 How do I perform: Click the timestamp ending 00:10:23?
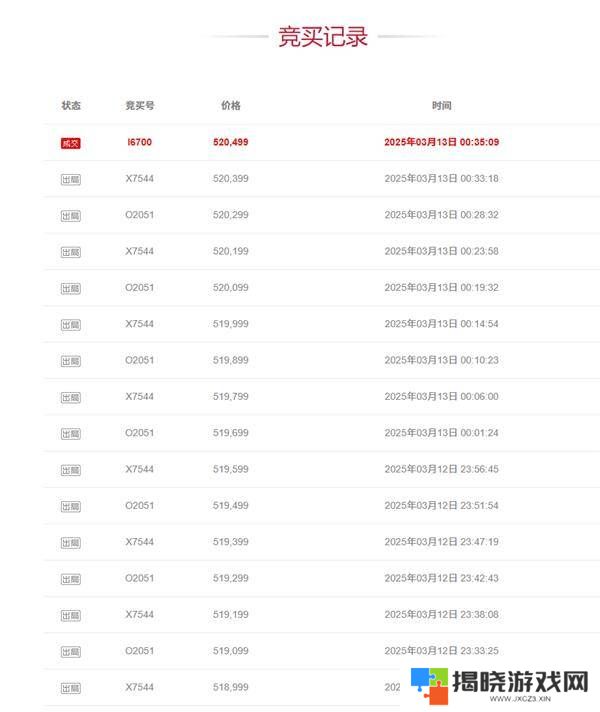(441, 360)
